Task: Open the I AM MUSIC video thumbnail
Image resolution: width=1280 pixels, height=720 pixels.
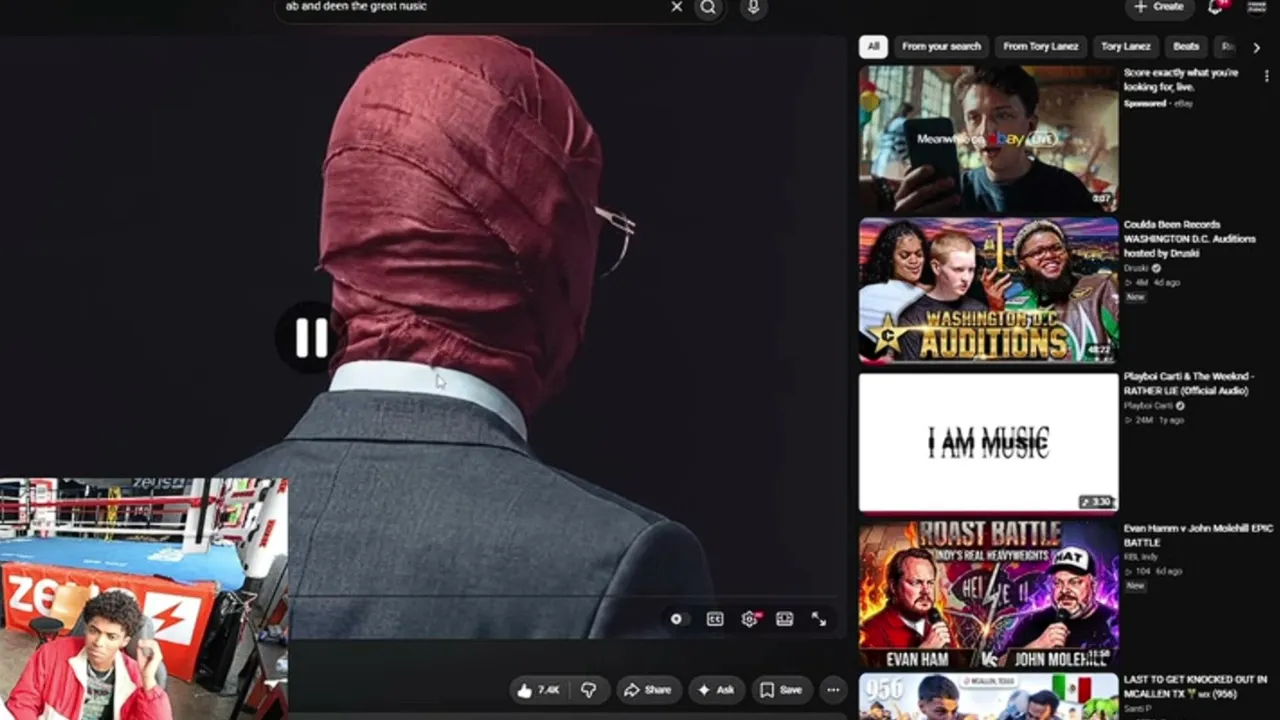Action: pyautogui.click(x=988, y=442)
